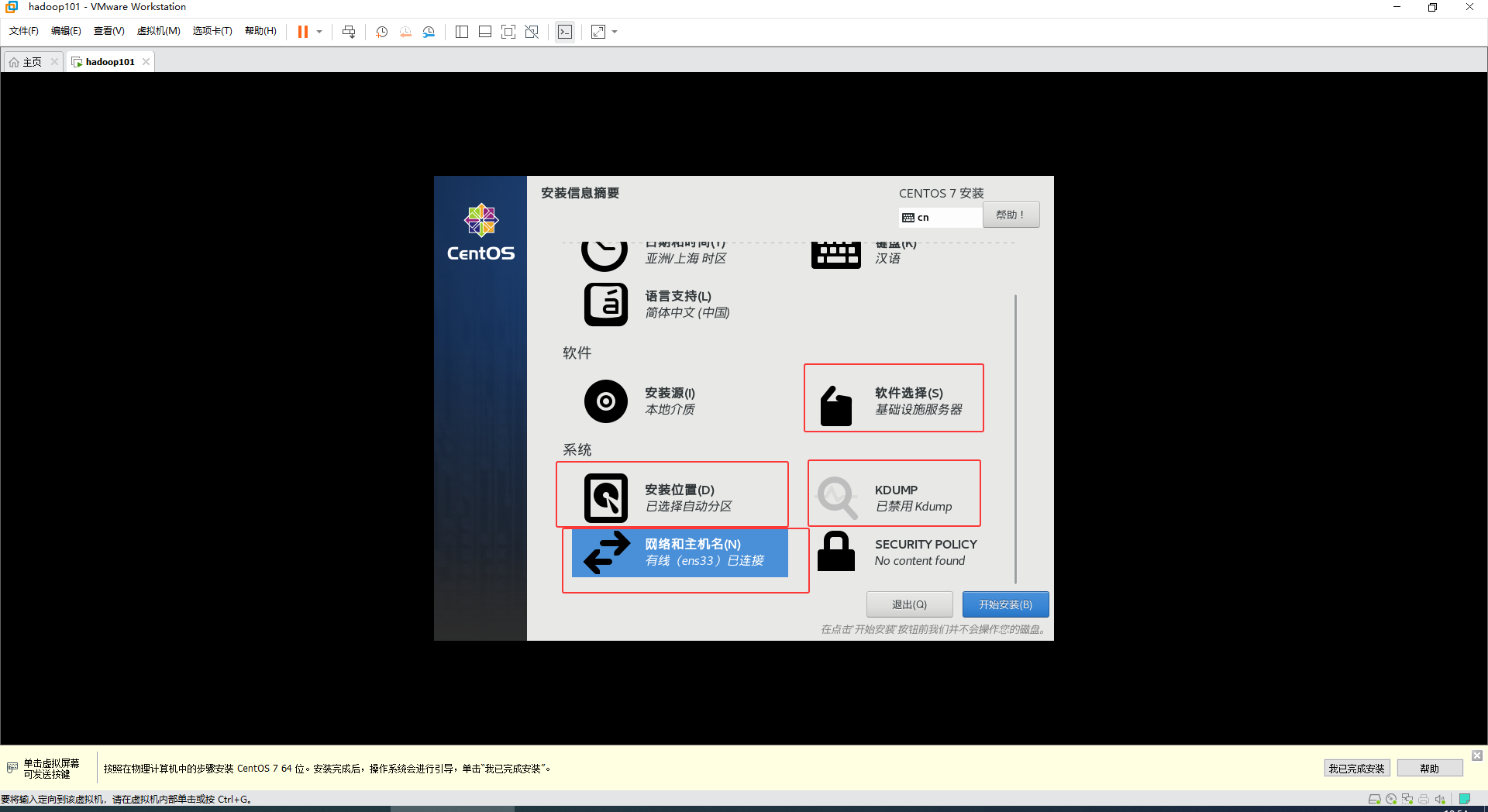Expand the stretch display dropdown arrow
1488x812 pixels.
[615, 32]
